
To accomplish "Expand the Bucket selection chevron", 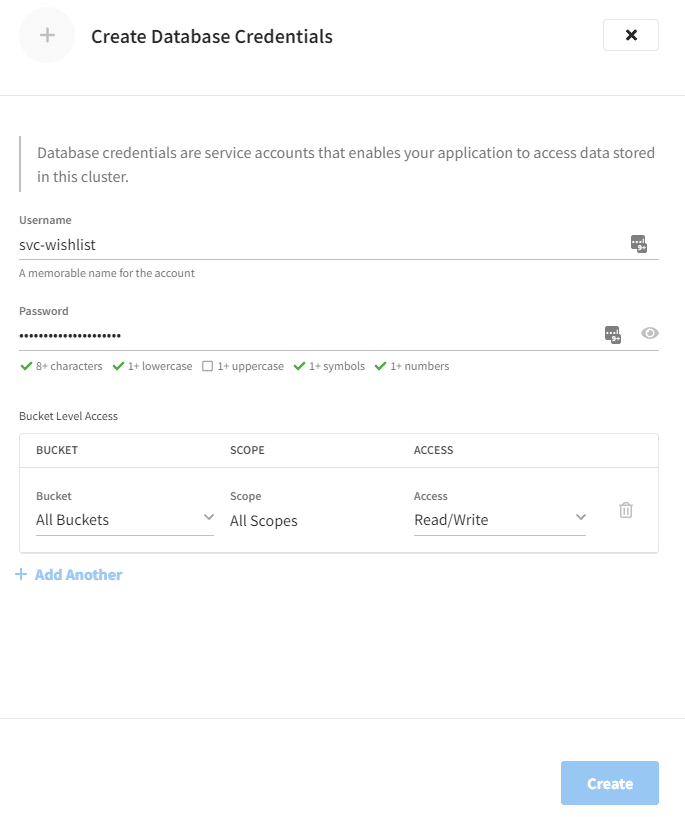I will [x=210, y=517].
